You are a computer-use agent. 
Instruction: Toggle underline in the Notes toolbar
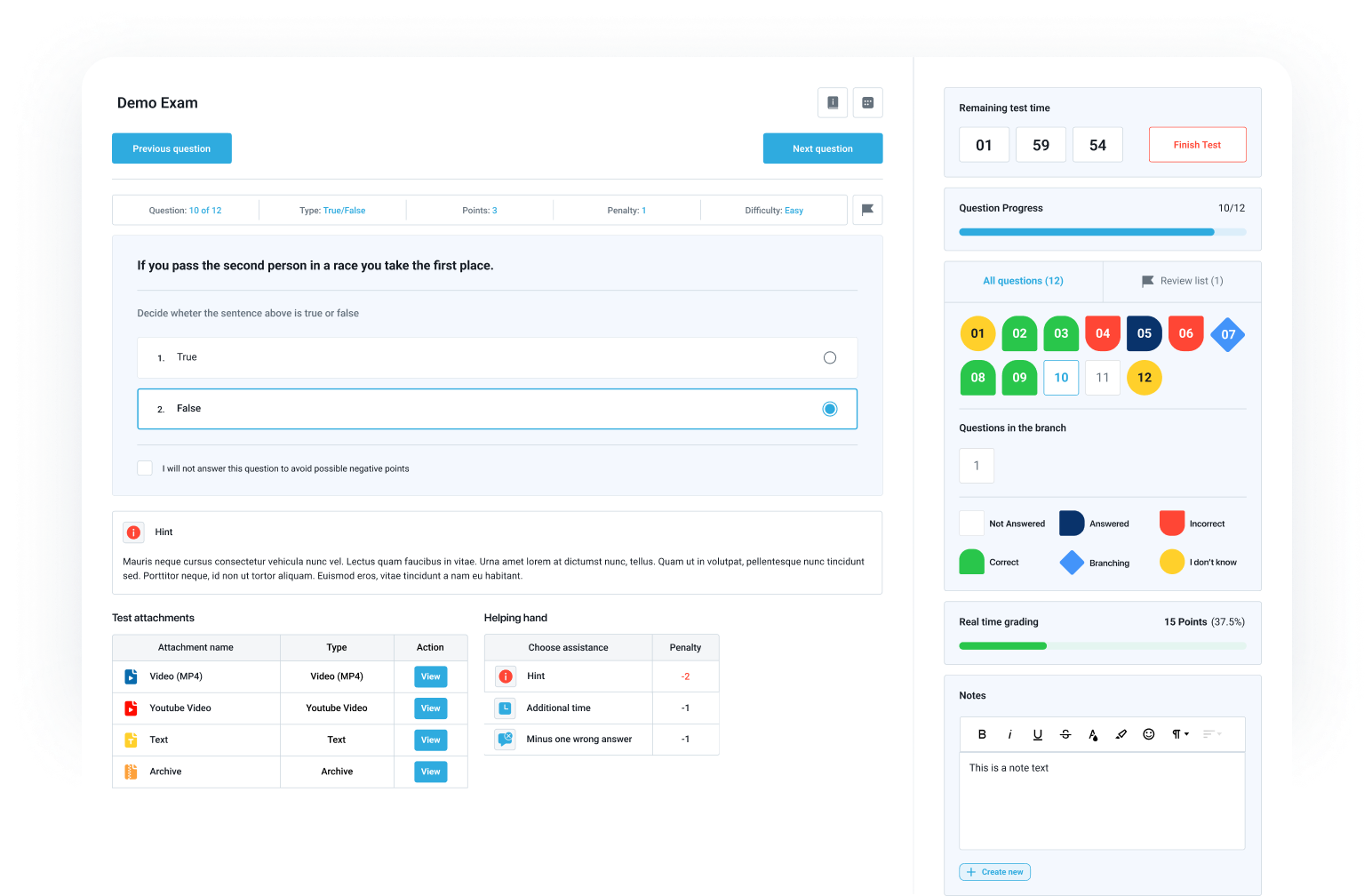(x=1037, y=733)
